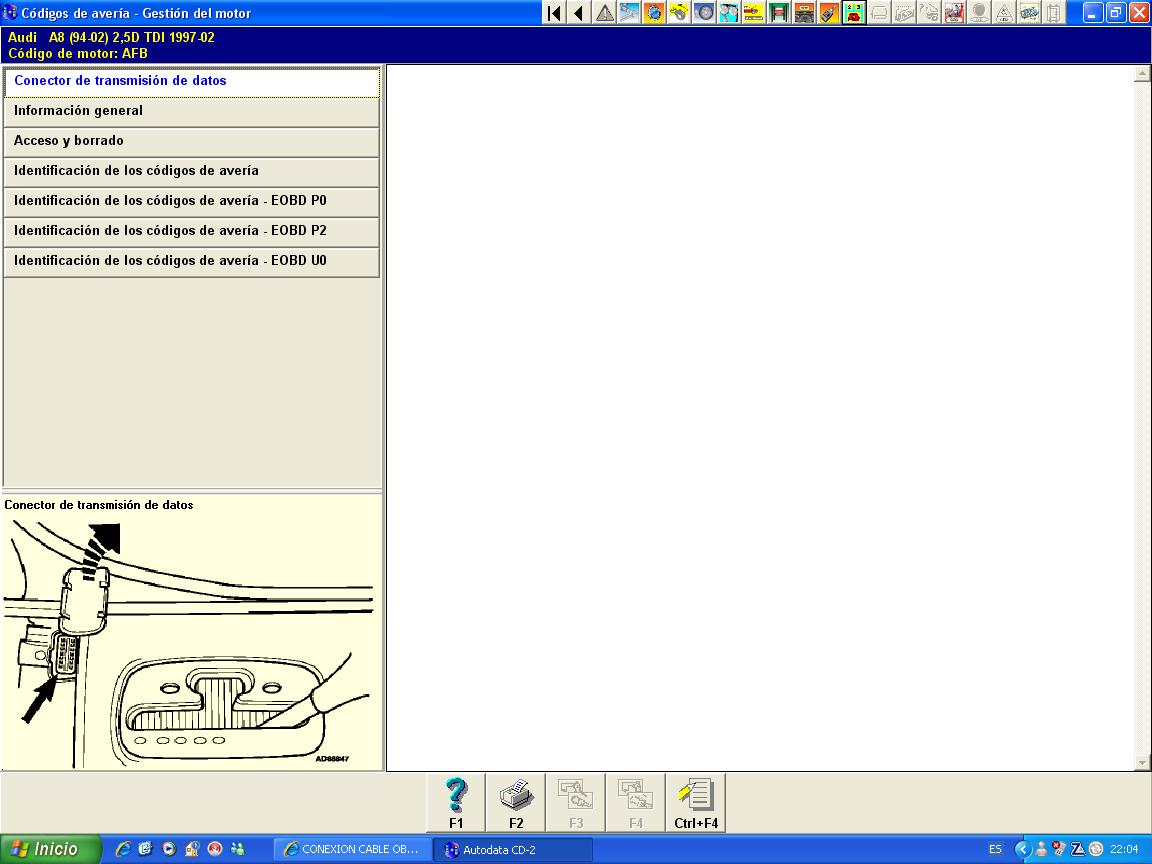This screenshot has height=864, width=1152.
Task: Click the greyed door-panel toolbar icon
Action: click(x=1054, y=12)
